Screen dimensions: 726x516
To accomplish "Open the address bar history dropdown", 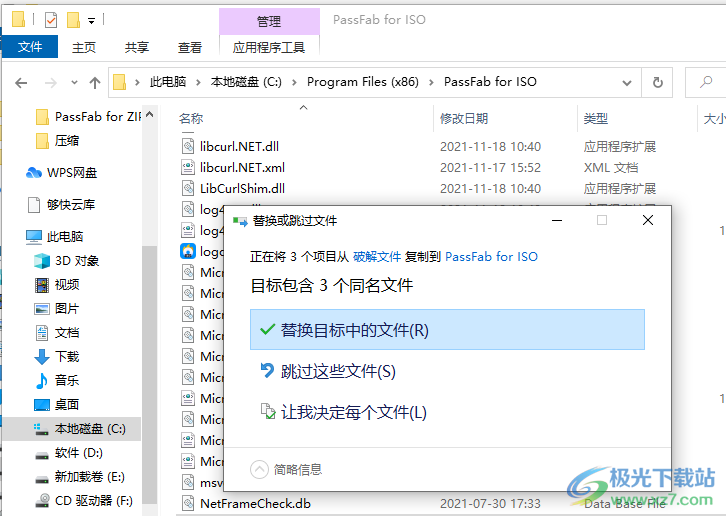I will 626,83.
